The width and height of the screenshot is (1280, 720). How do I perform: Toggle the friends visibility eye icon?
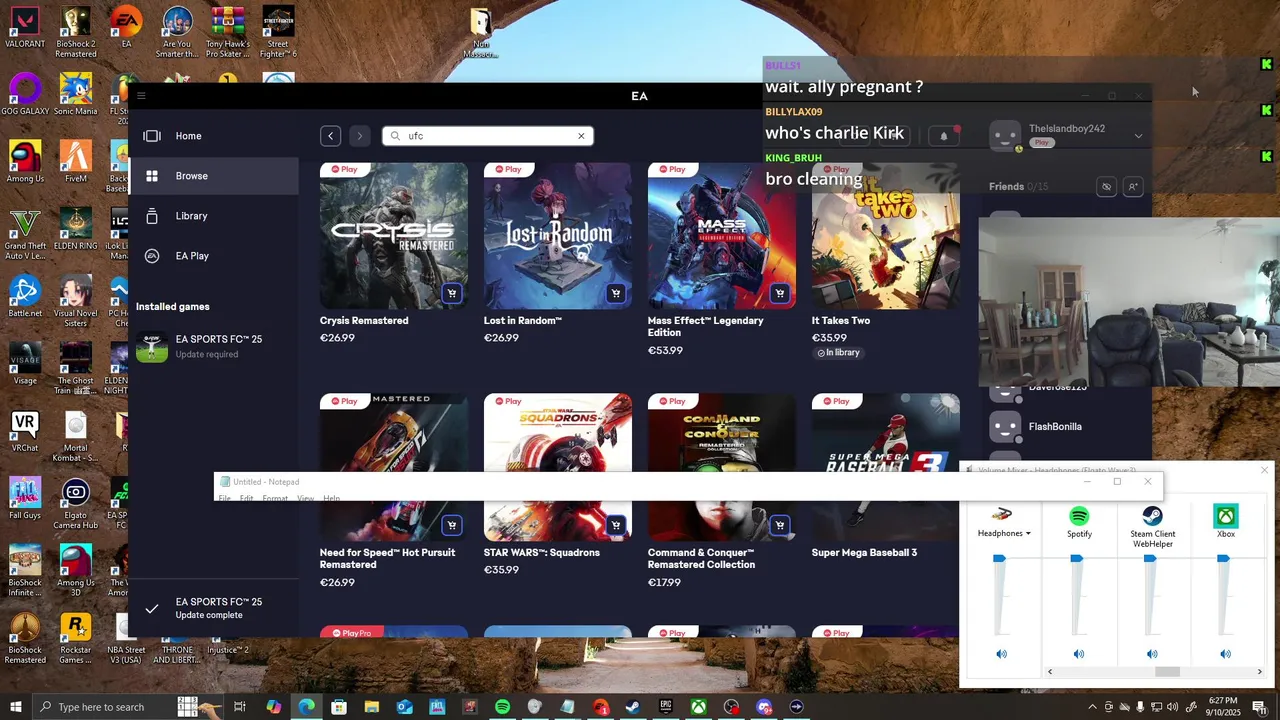pyautogui.click(x=1106, y=187)
